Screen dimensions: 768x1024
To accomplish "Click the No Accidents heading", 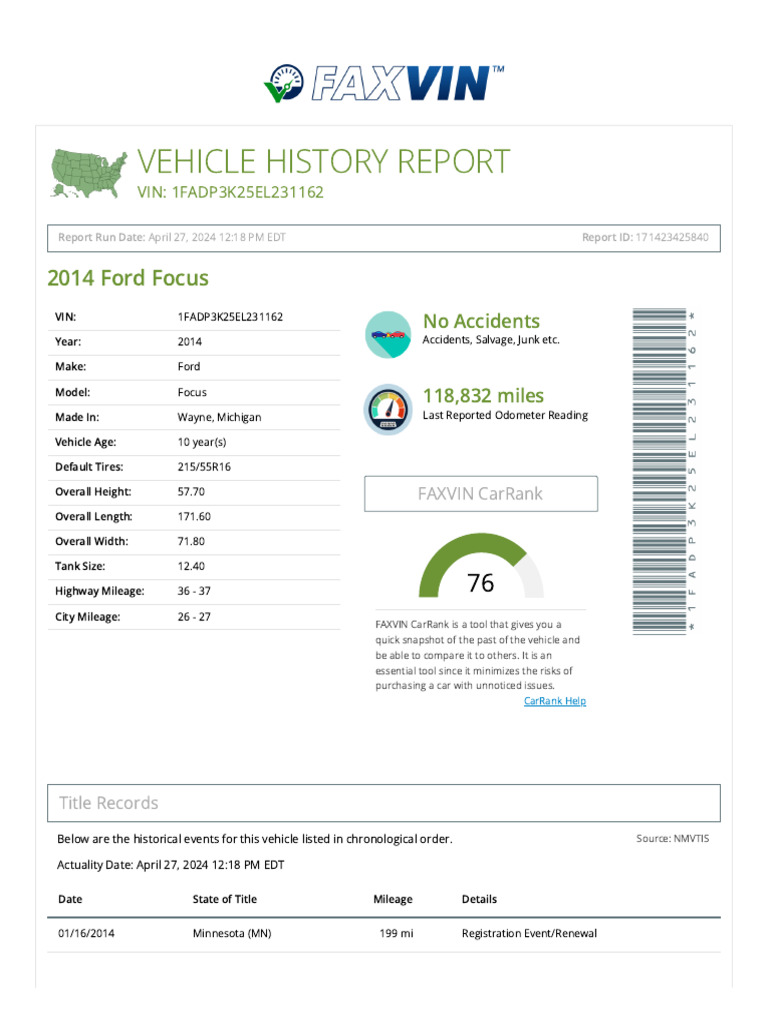I will (x=481, y=321).
